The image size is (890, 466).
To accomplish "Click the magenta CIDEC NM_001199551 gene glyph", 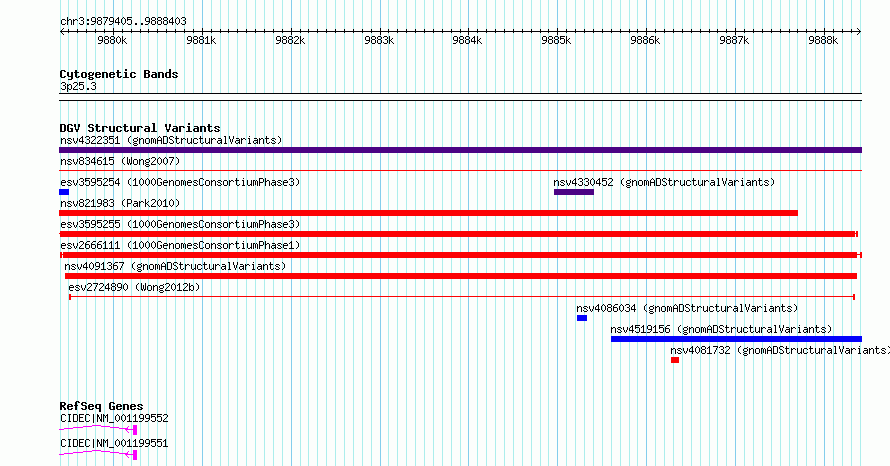I will click(98, 455).
